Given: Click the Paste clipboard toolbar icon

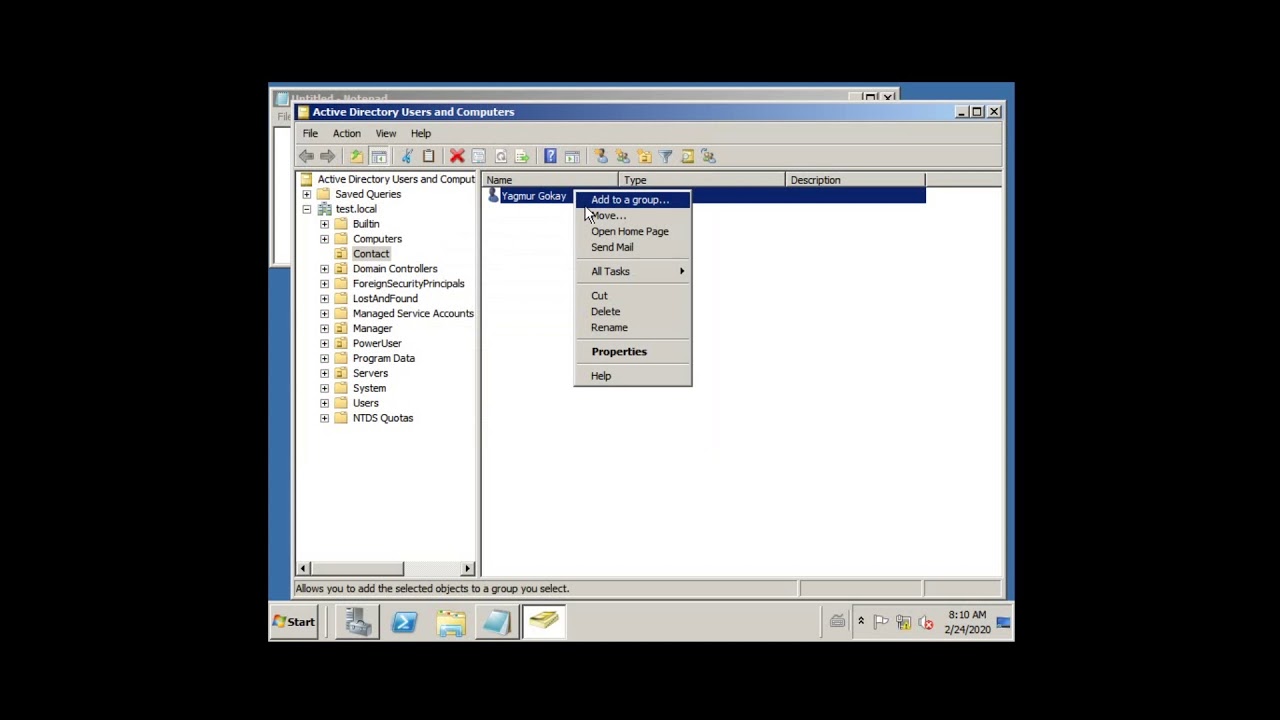Looking at the screenshot, I should [429, 156].
